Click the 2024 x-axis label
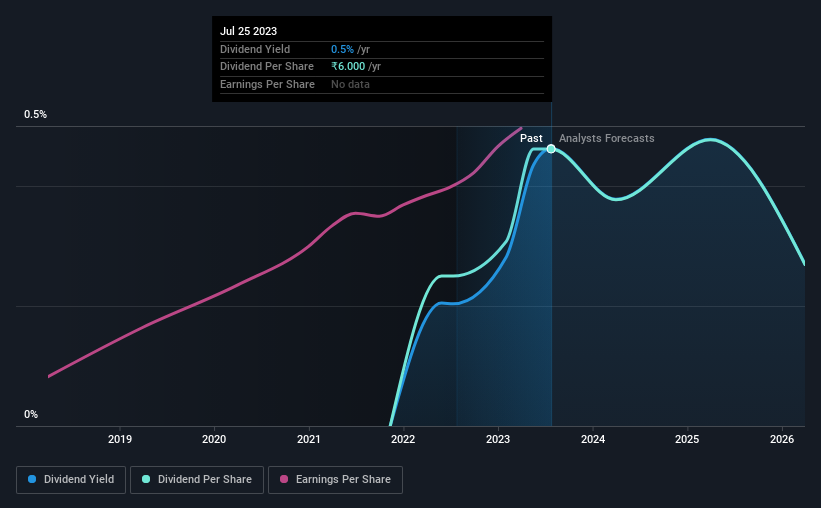The height and width of the screenshot is (508, 821). click(593, 439)
